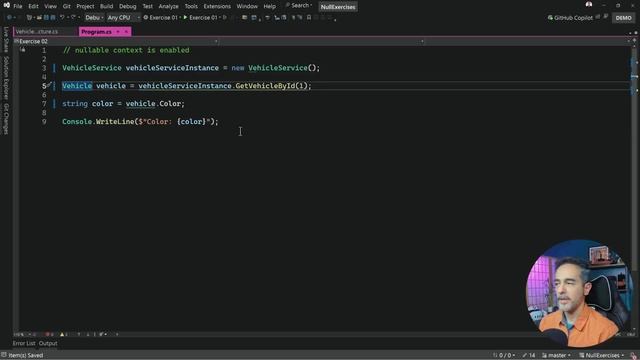640x360 pixels.
Task: Click the master branch indicator
Action: (x=556, y=355)
